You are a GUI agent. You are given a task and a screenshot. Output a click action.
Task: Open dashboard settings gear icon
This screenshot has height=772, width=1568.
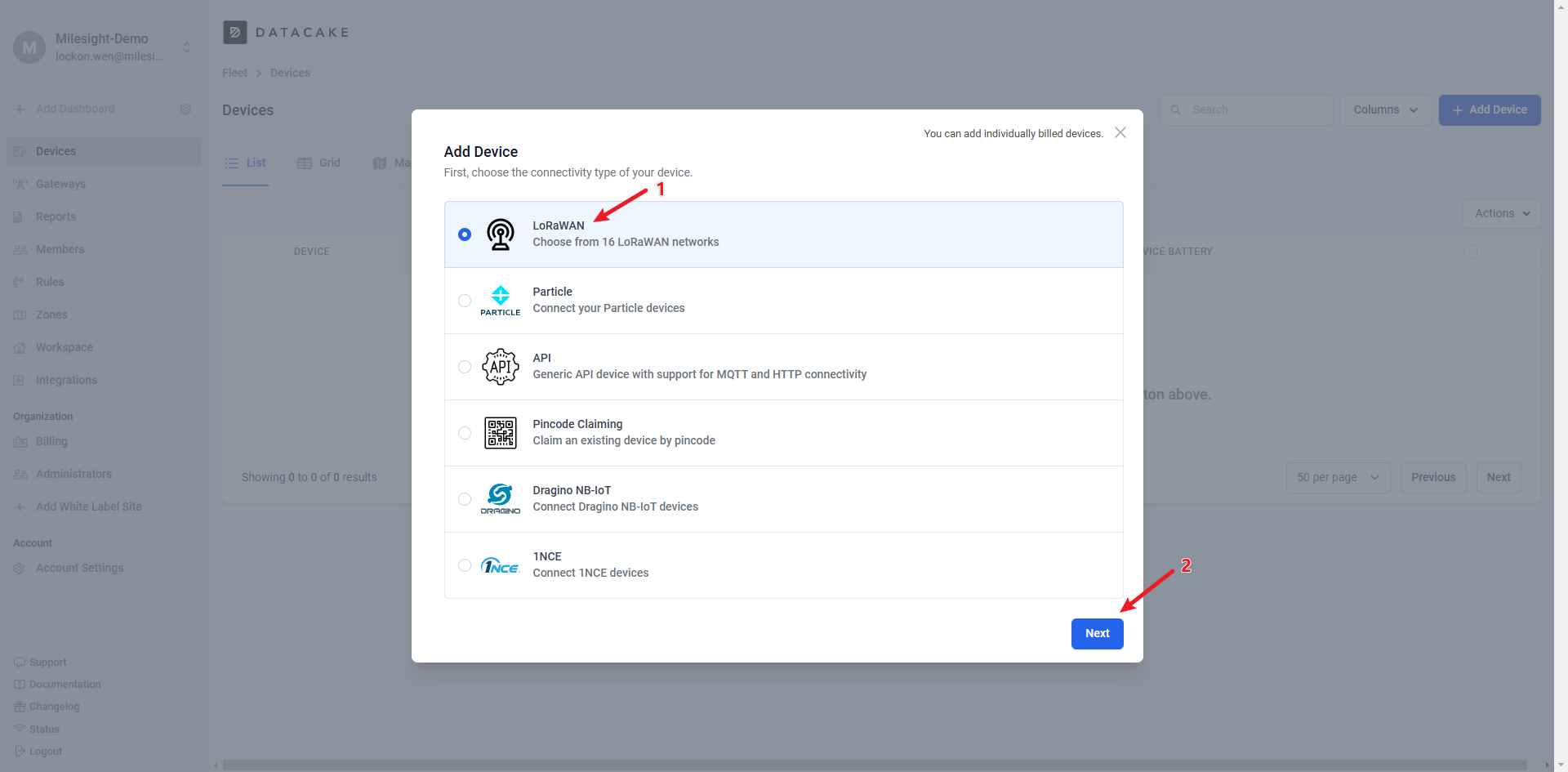(185, 109)
